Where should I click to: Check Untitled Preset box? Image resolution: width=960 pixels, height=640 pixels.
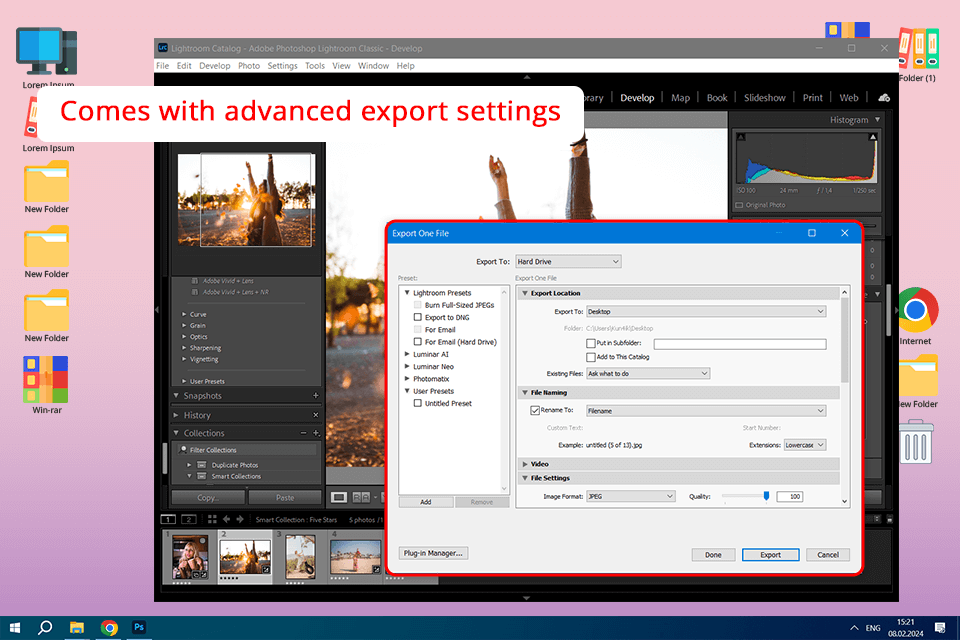(418, 403)
